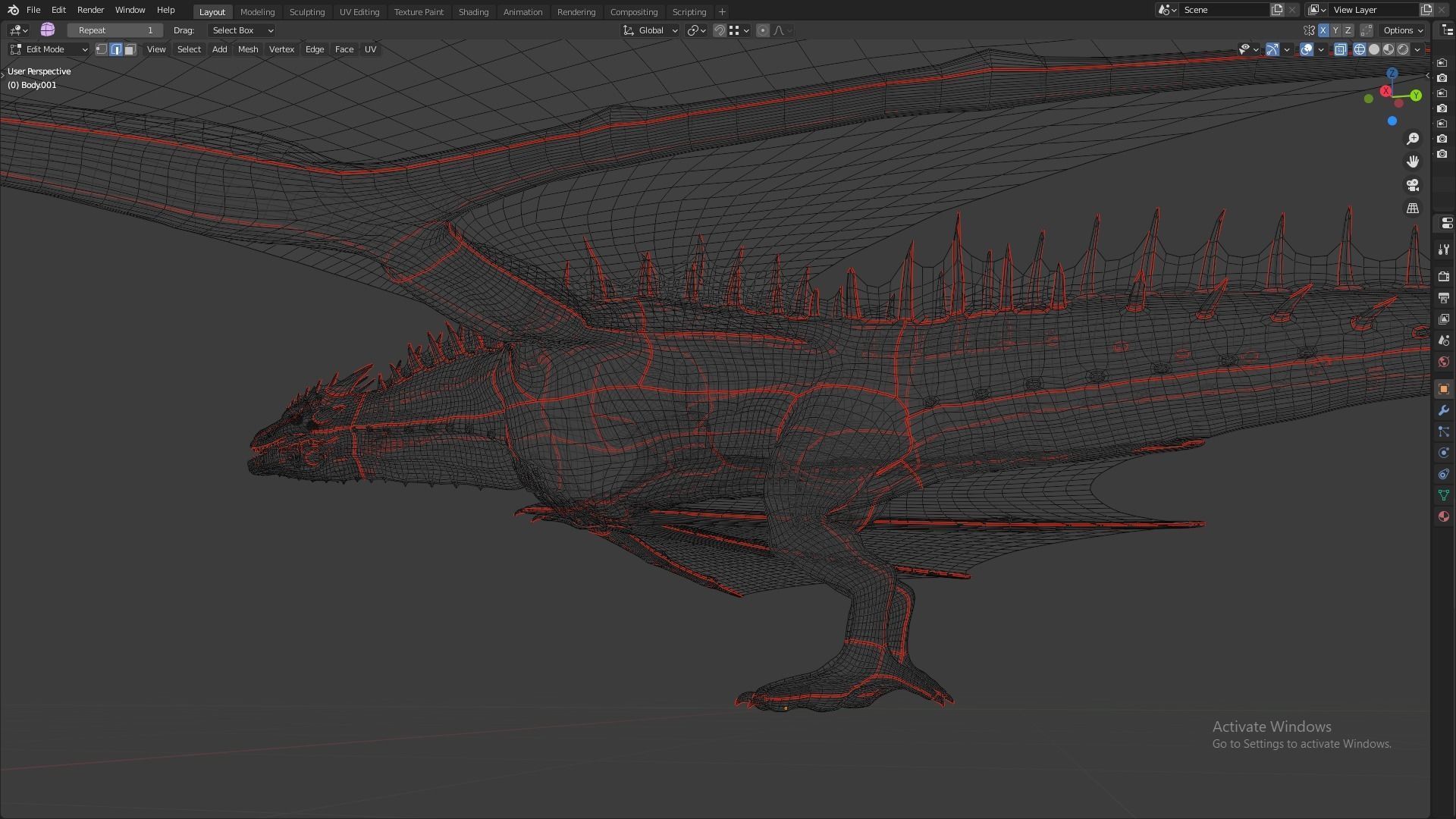1456x819 pixels.
Task: Open object types visibility dropdown
Action: [x=1247, y=49]
